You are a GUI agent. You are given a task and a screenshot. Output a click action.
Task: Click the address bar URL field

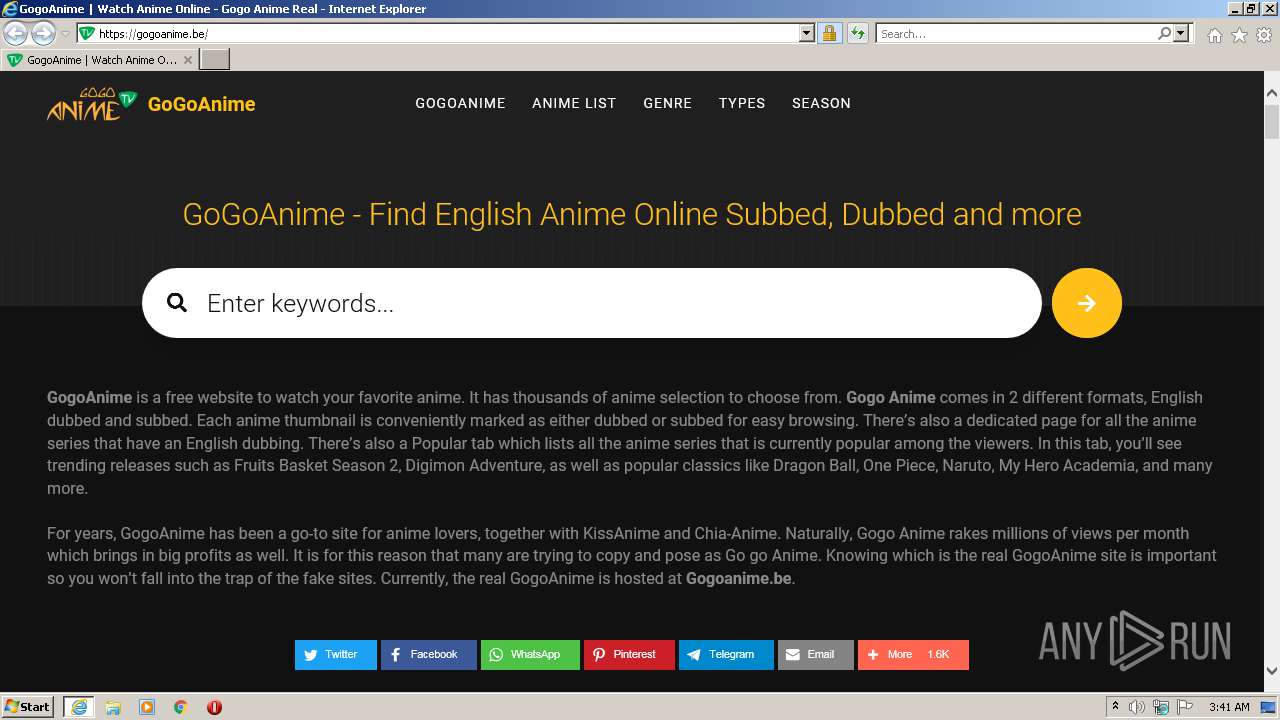pyautogui.click(x=447, y=33)
